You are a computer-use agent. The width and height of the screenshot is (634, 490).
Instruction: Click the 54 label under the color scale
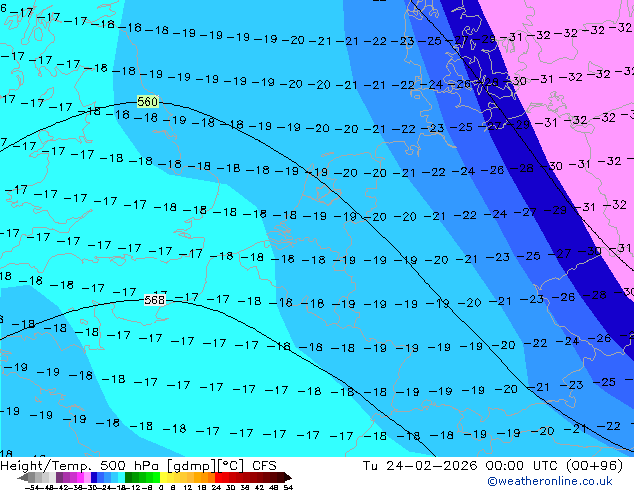point(288,487)
